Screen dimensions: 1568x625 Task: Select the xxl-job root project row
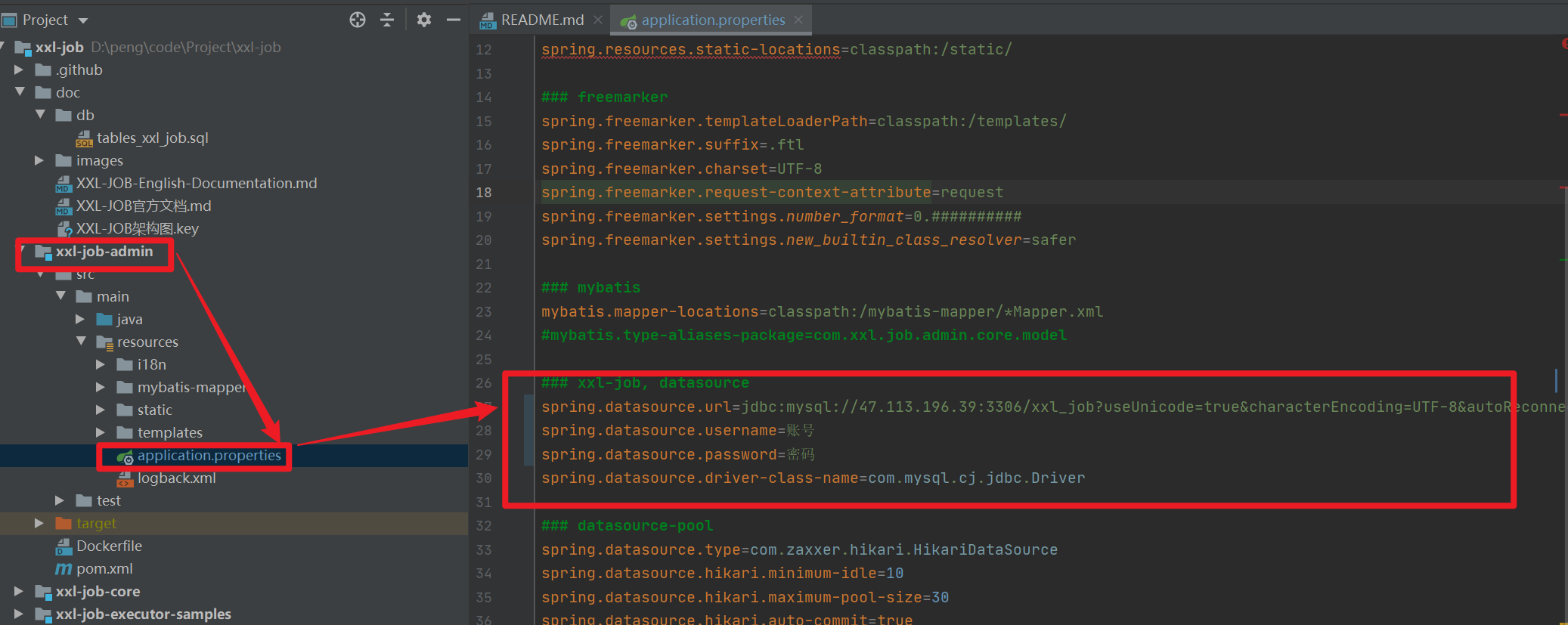coord(234,47)
